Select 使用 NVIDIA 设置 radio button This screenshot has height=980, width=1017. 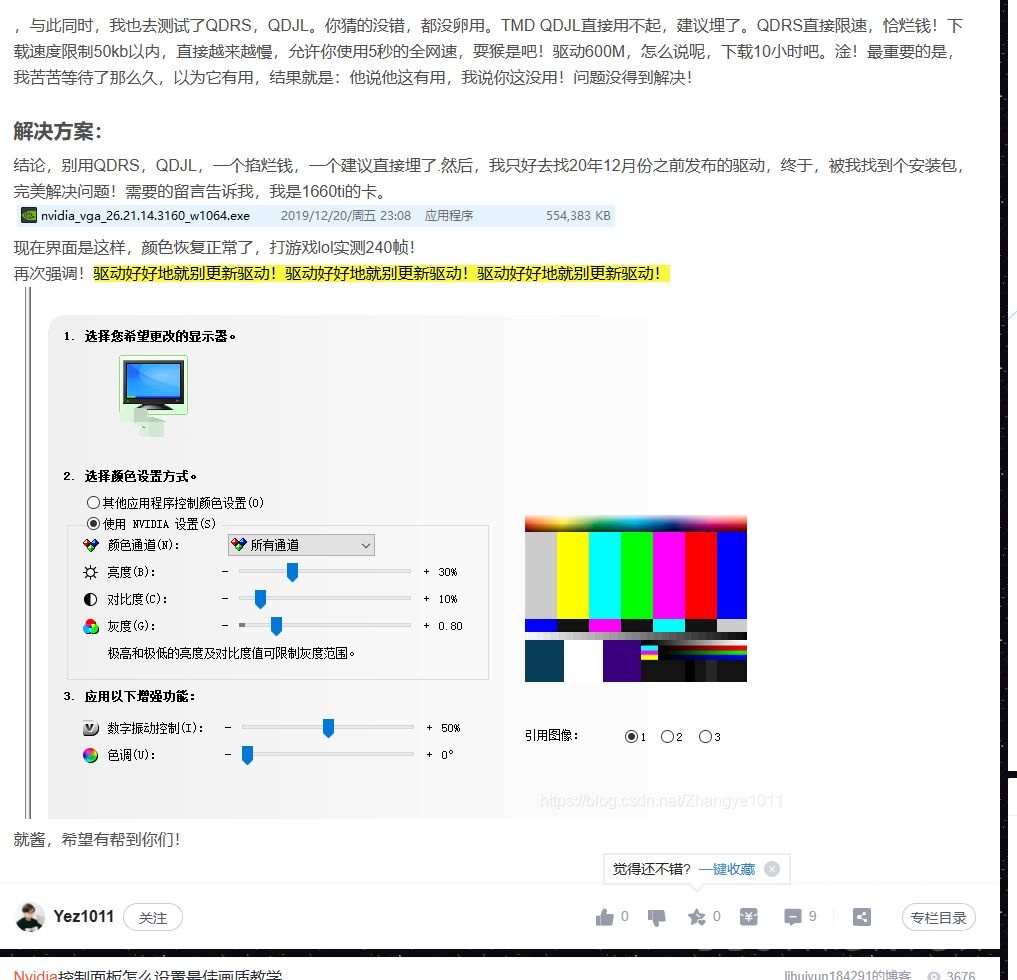93,523
